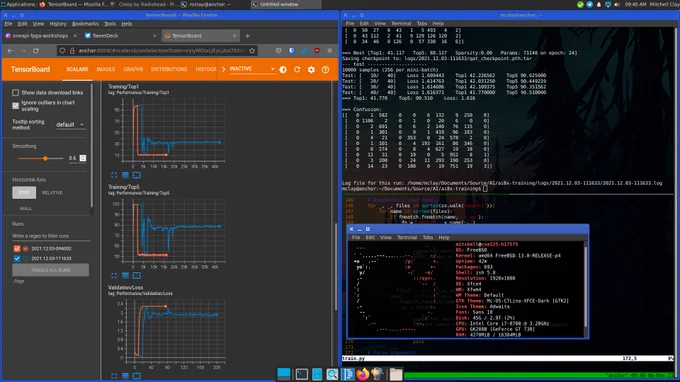Click the Firefox address bar URL
Viewport: 680px width, 382px height.
pyautogui.click(x=161, y=51)
